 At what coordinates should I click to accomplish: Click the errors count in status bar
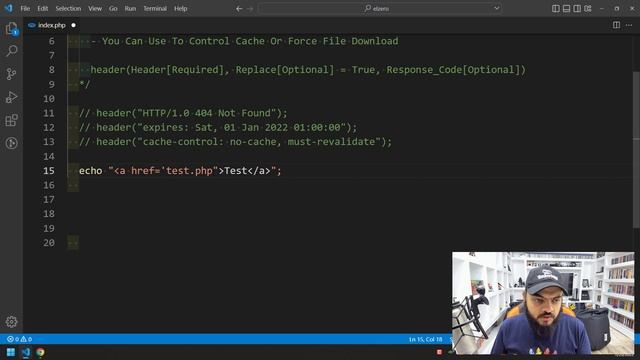13,339
